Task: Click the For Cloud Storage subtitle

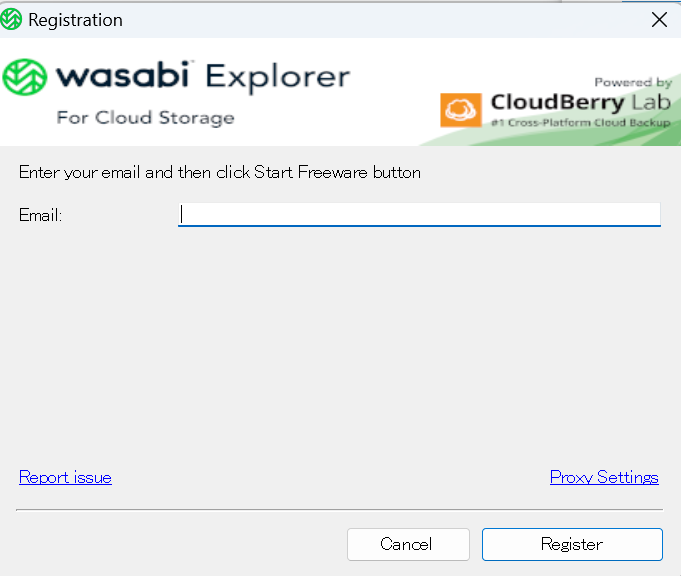Action: tap(145, 118)
